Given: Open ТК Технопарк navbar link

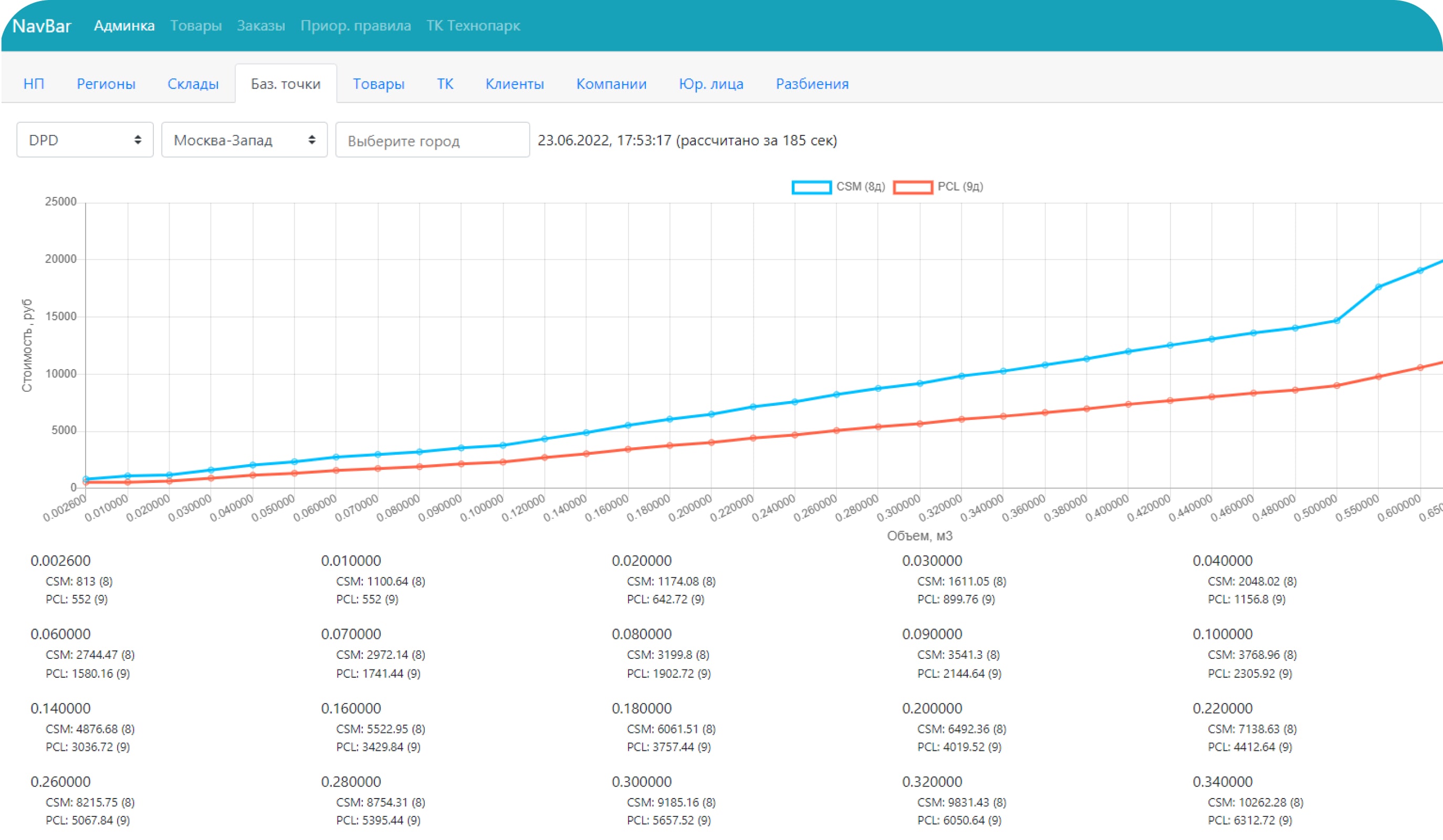Looking at the screenshot, I should click(473, 26).
